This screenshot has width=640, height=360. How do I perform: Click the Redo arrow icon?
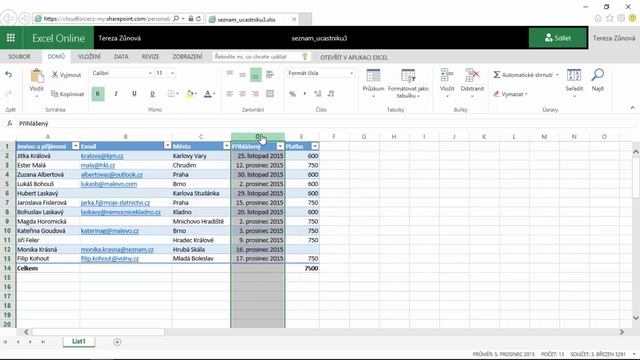(9, 94)
